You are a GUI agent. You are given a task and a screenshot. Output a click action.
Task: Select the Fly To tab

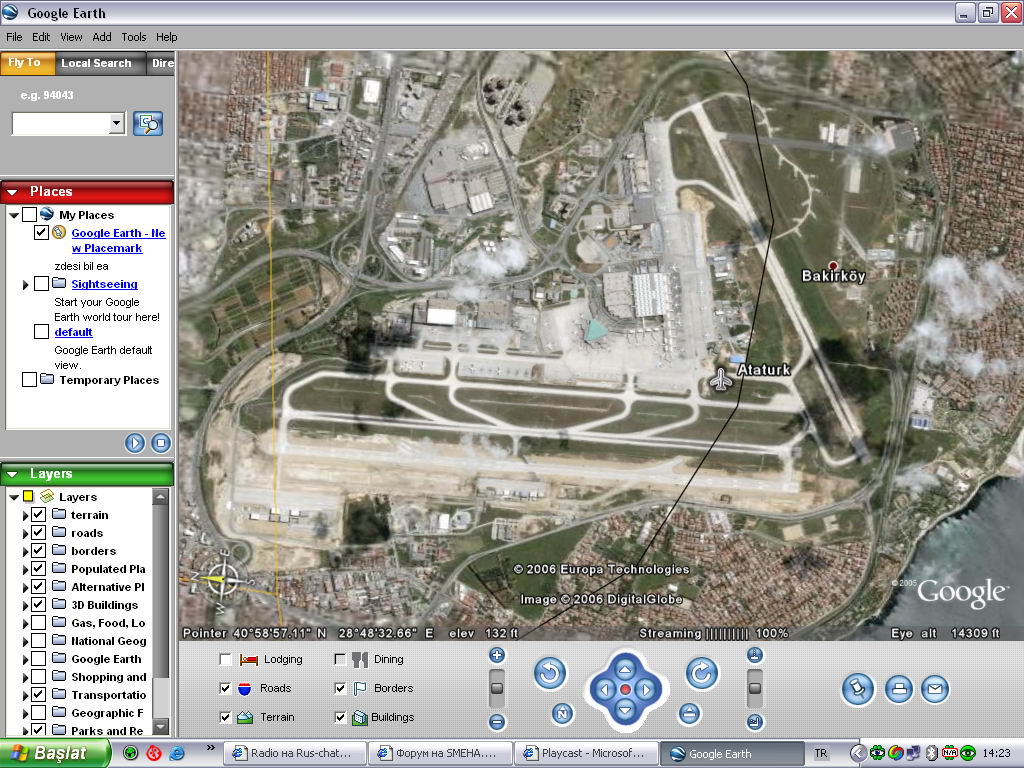click(x=25, y=63)
